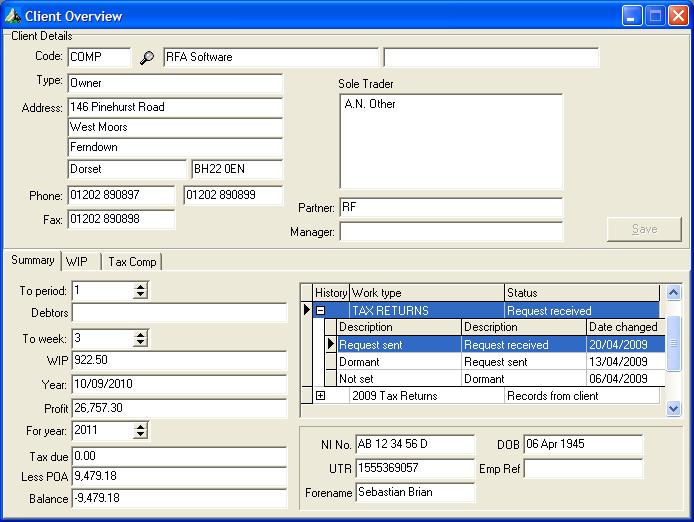Click the DOB field 06 Apr 1945

pos(583,445)
